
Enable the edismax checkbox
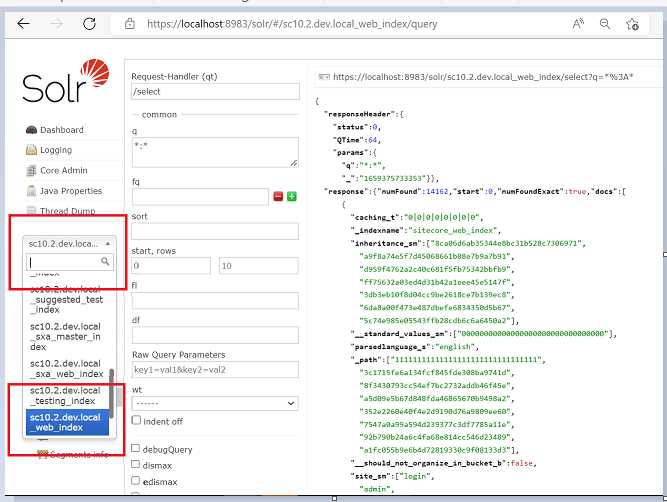tap(135, 480)
